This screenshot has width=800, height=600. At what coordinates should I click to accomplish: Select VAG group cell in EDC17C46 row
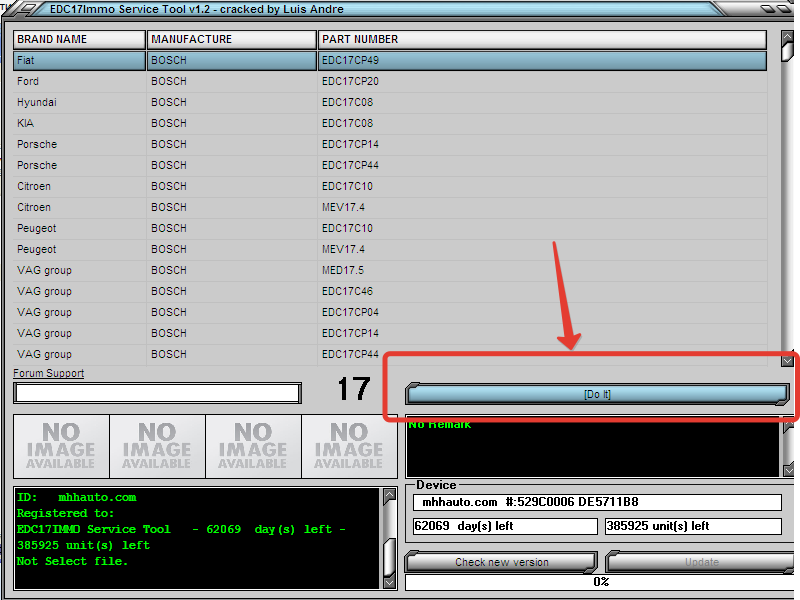coord(79,291)
